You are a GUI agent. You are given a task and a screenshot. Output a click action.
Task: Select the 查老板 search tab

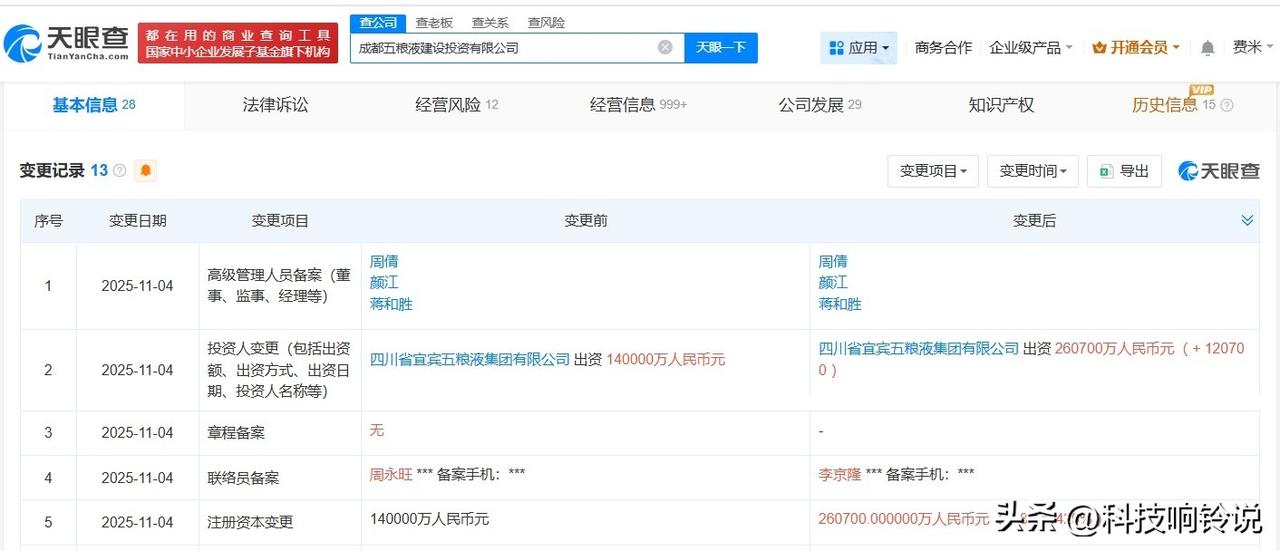click(x=434, y=22)
